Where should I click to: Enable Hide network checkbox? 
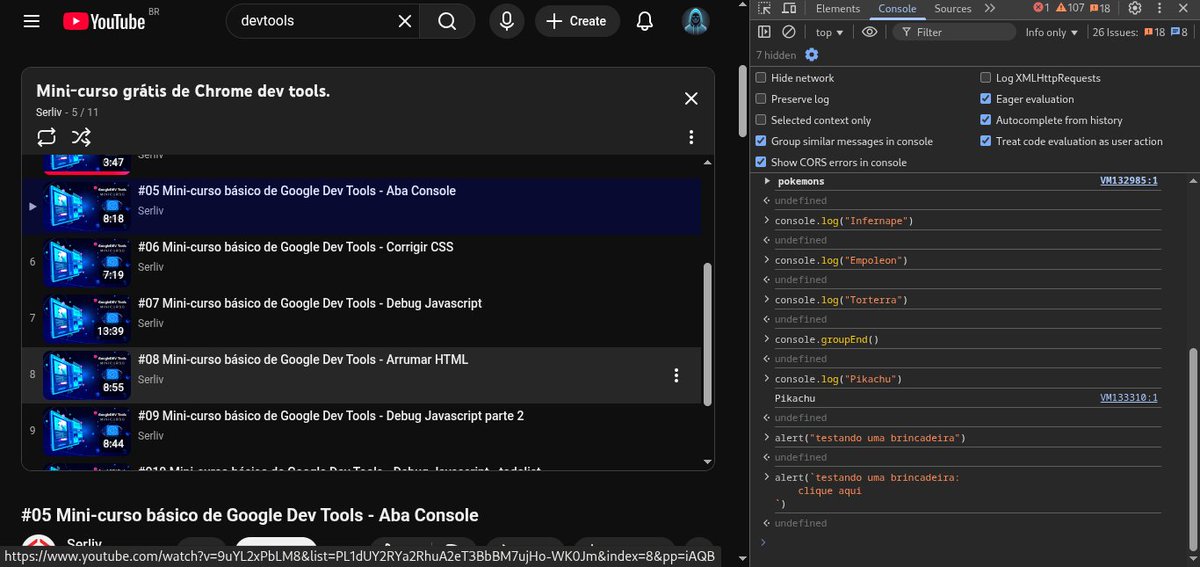coord(761,78)
